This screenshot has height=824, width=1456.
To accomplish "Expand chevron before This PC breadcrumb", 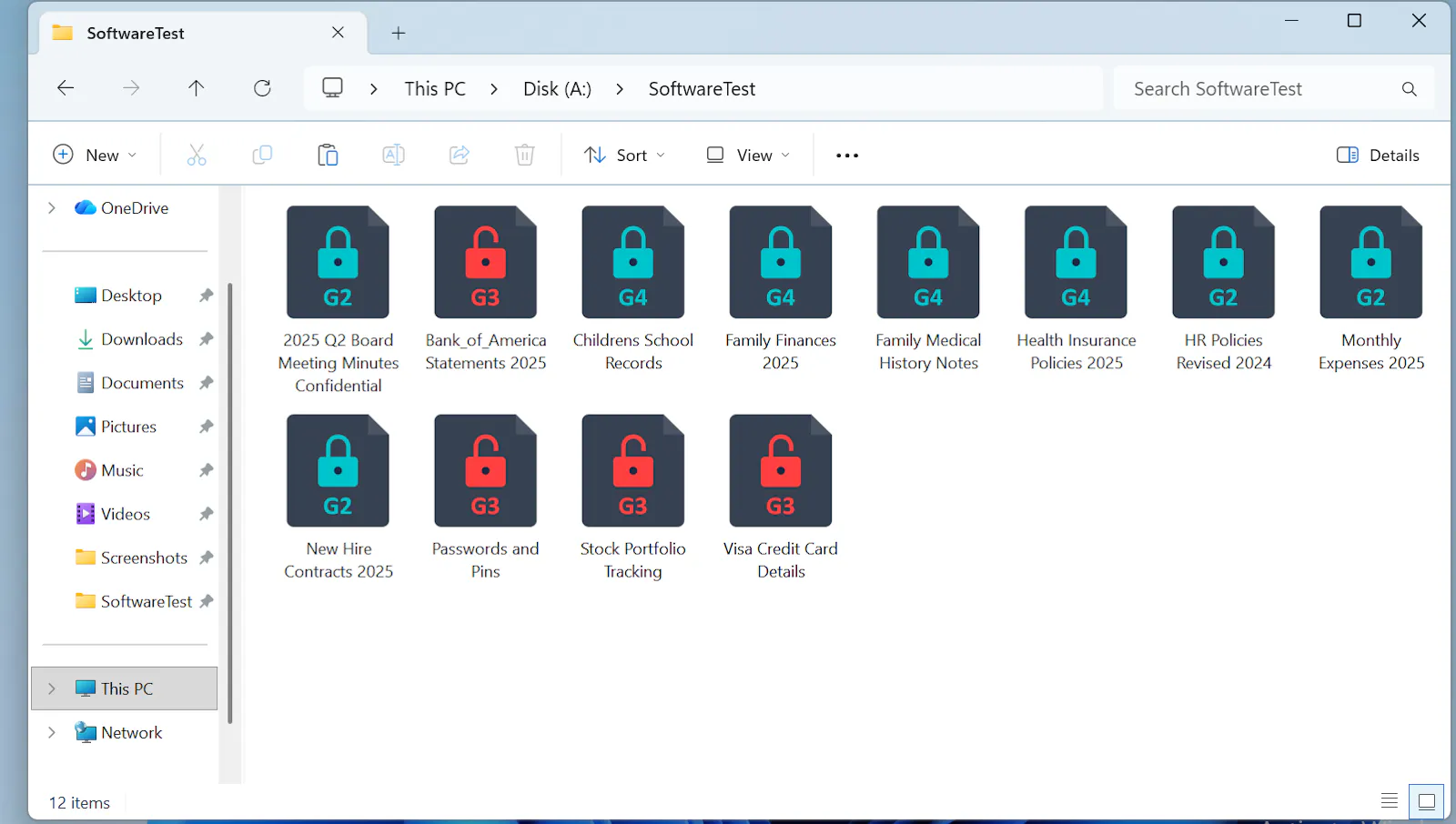I will point(374,89).
